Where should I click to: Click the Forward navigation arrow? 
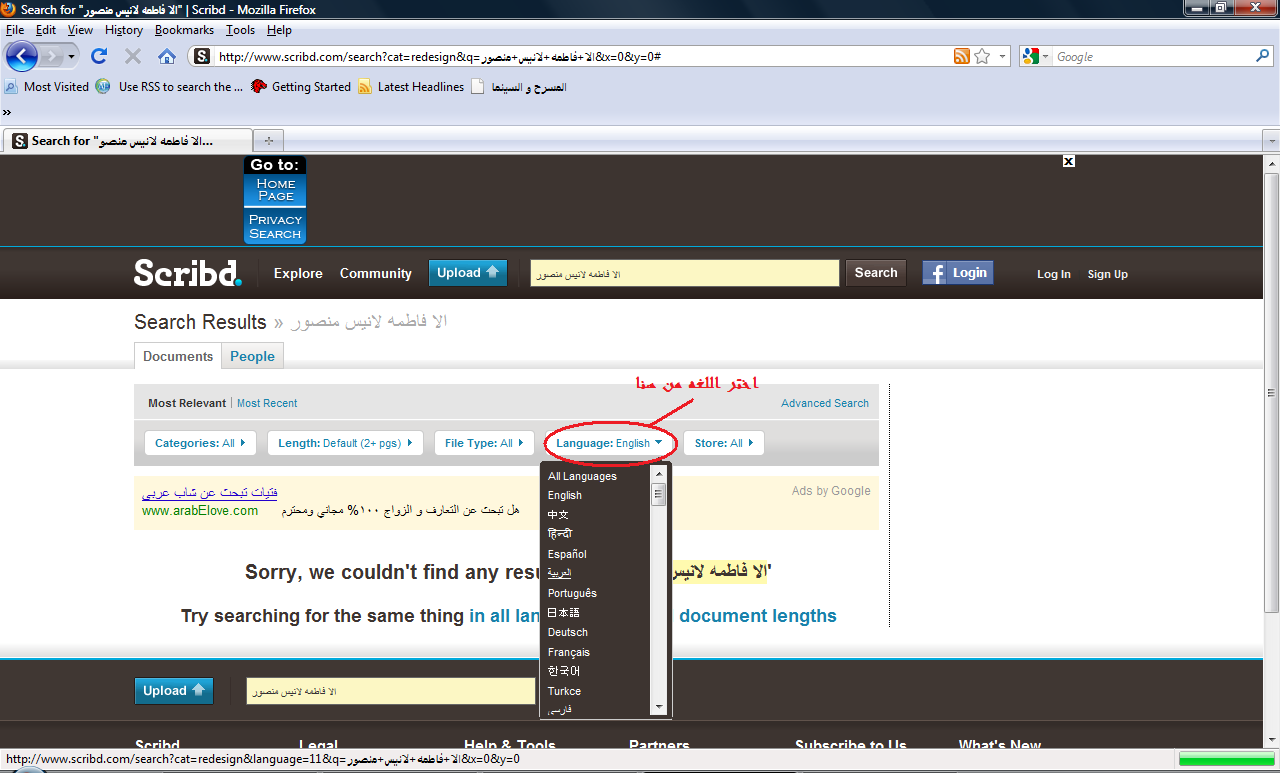click(54, 57)
